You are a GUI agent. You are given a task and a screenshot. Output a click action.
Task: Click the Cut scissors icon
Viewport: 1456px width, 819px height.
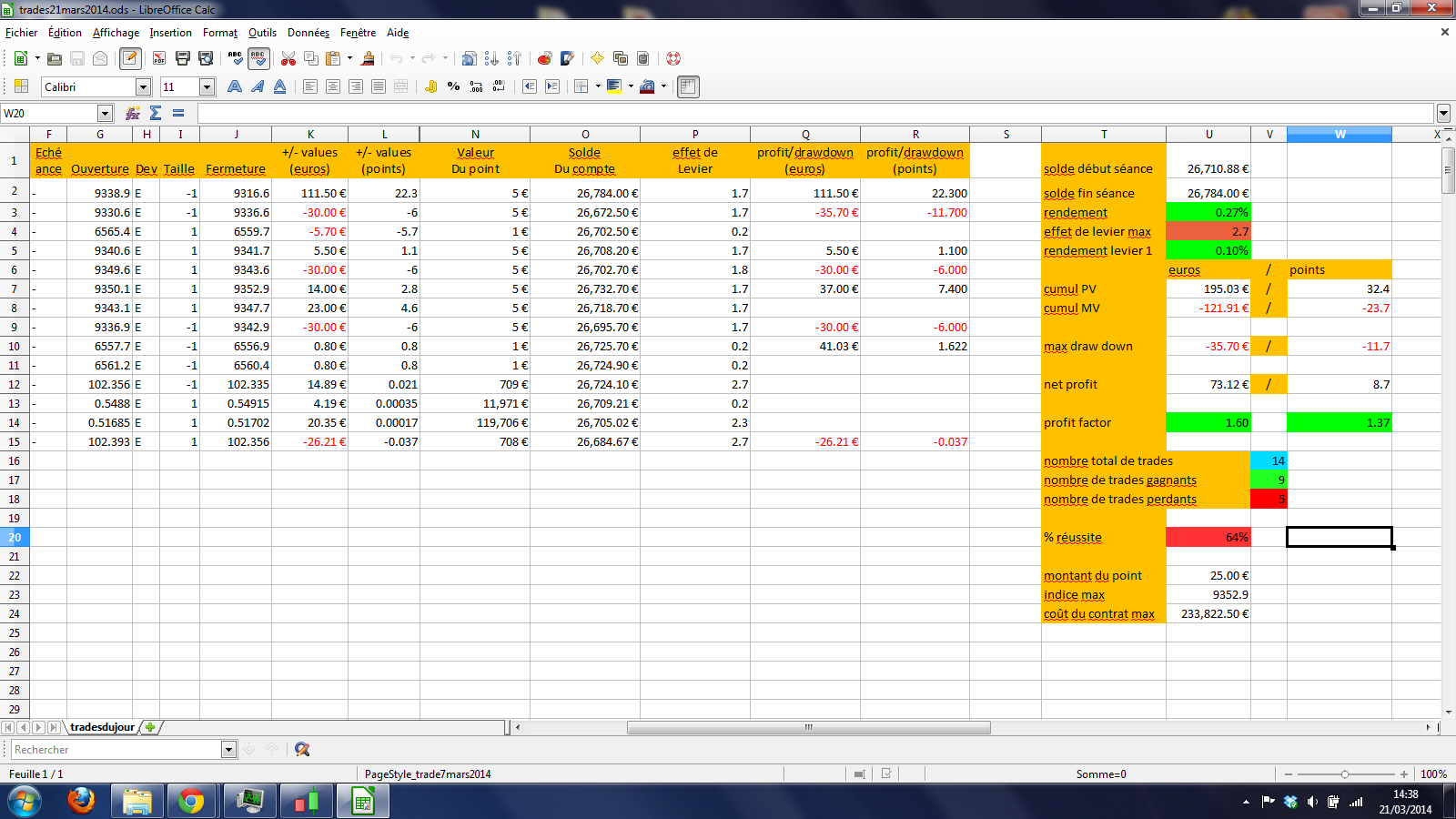coord(288,58)
